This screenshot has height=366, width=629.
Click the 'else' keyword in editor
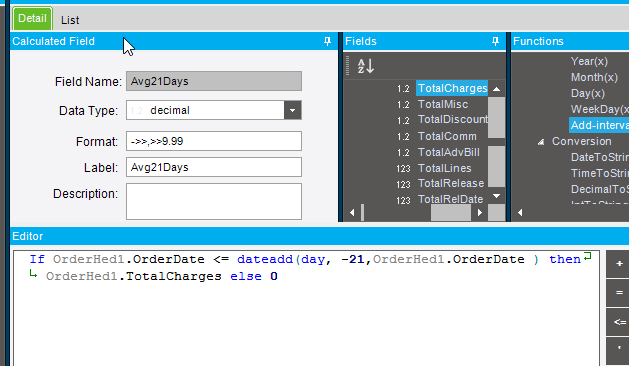[246, 277]
